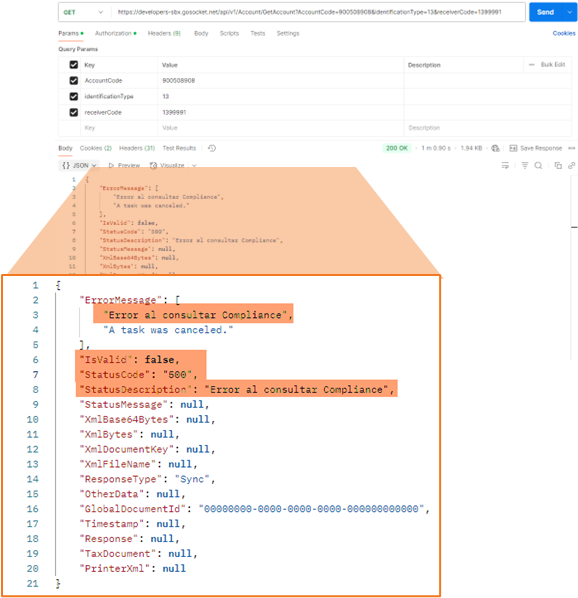Open the three-dot menu next to Save Response

click(572, 148)
